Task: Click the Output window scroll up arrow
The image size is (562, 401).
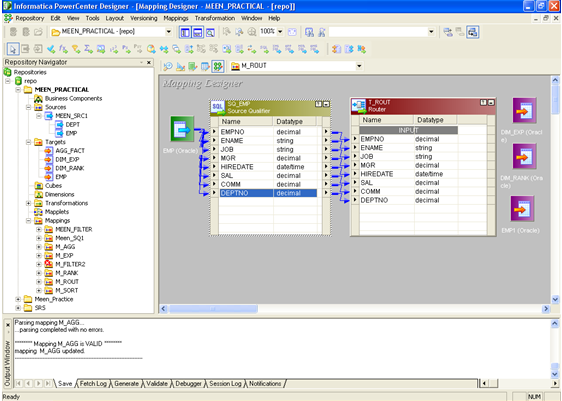Action: tap(554, 324)
